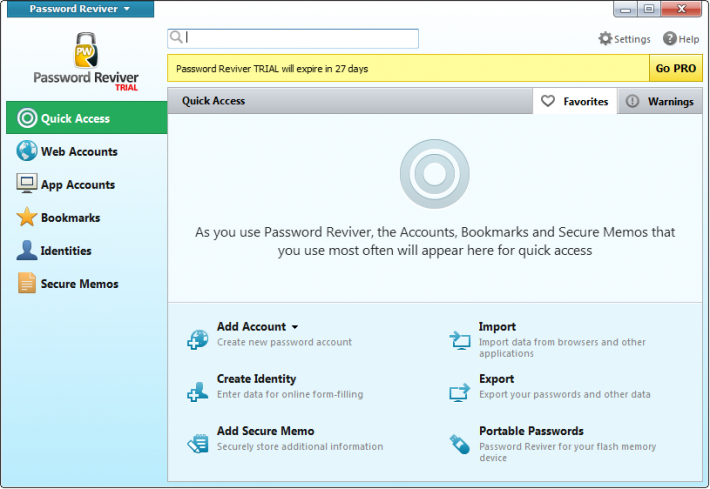This screenshot has height=489, width=710.
Task: Click the Create Identity person-plus icon
Action: pyautogui.click(x=198, y=392)
